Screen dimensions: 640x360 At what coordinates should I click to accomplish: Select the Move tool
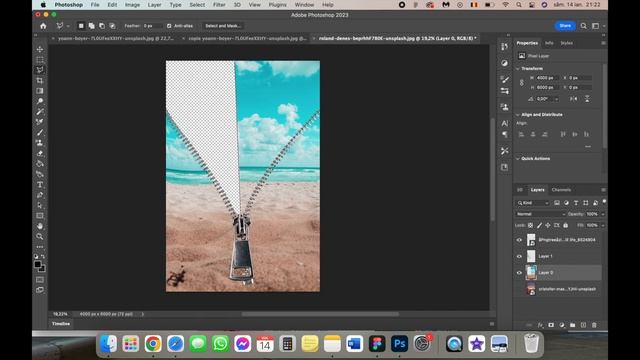(x=40, y=49)
